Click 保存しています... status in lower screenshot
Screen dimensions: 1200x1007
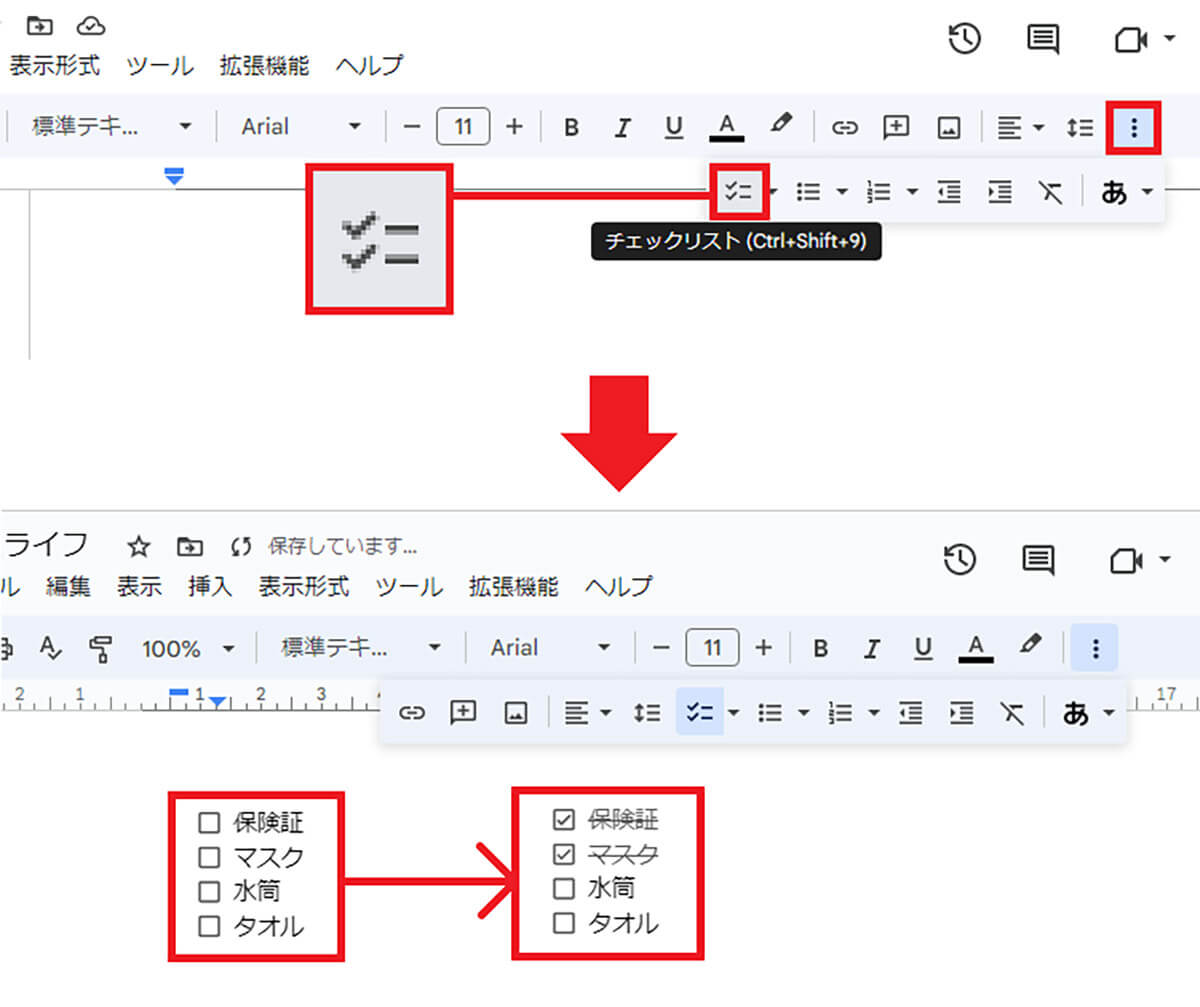(342, 546)
